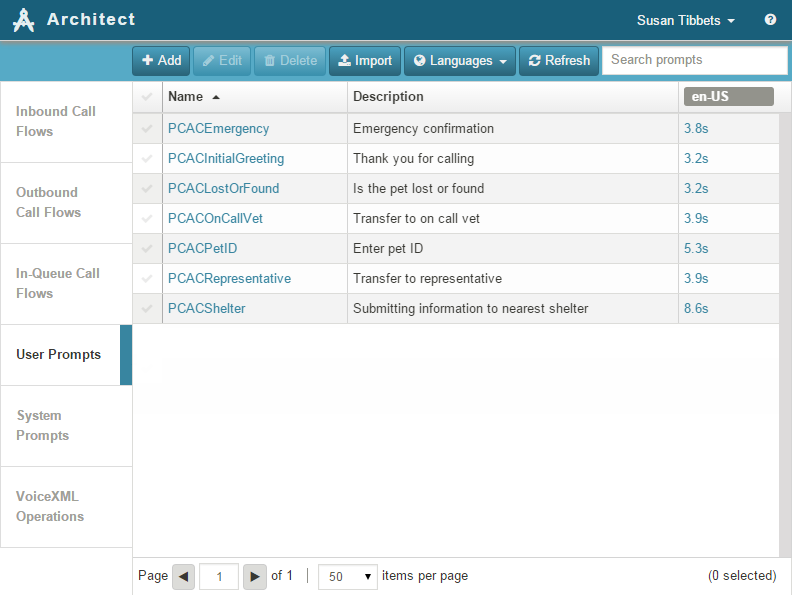Click the Add prompt button
Screen dimensions: 792x595
(x=161, y=61)
